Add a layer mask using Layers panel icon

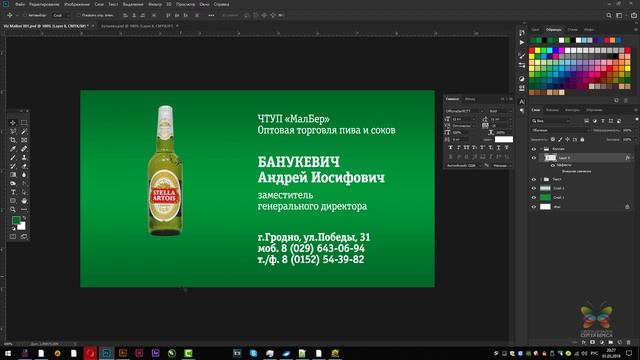tap(592, 342)
